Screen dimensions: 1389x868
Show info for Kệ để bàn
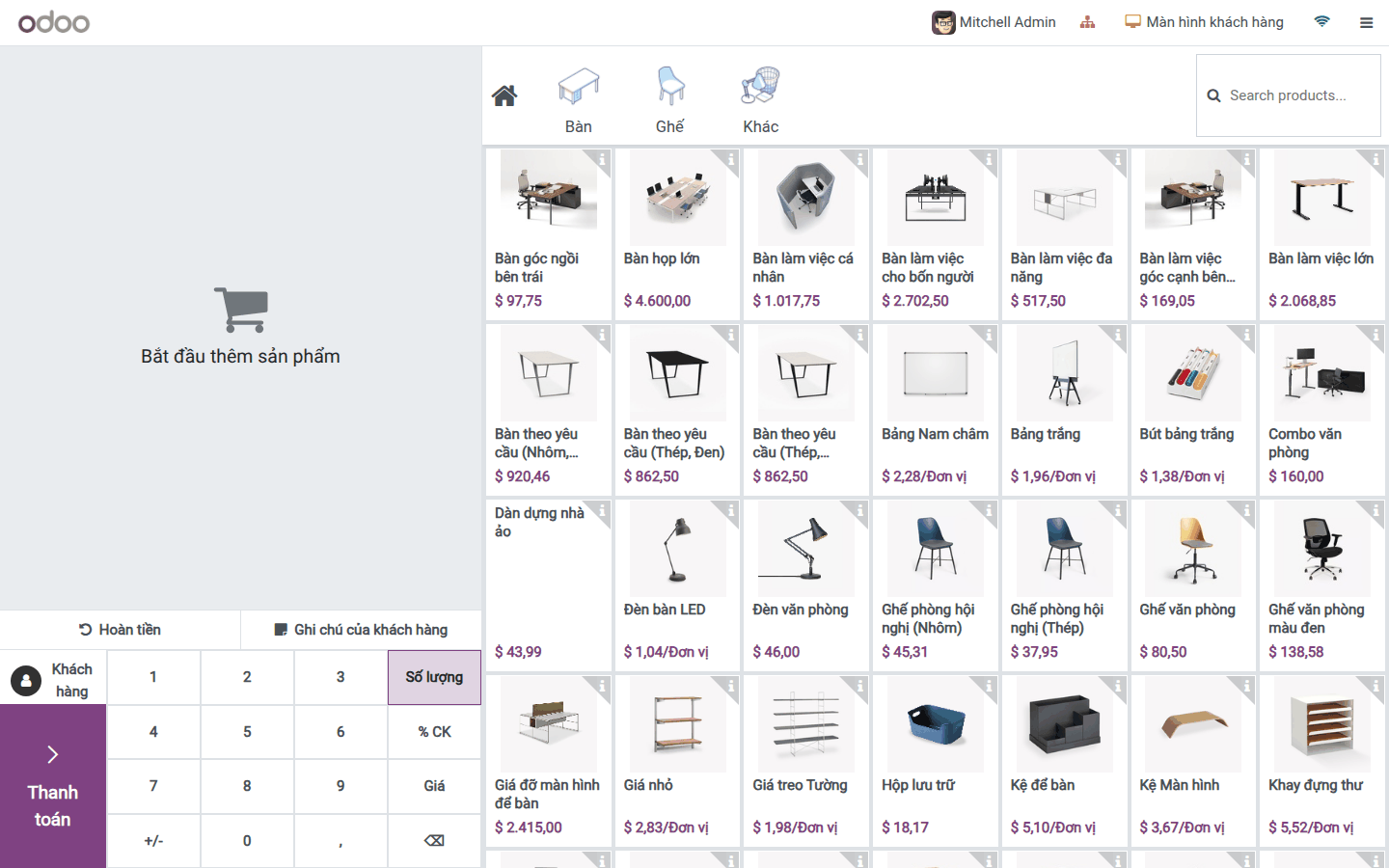[x=1118, y=685]
